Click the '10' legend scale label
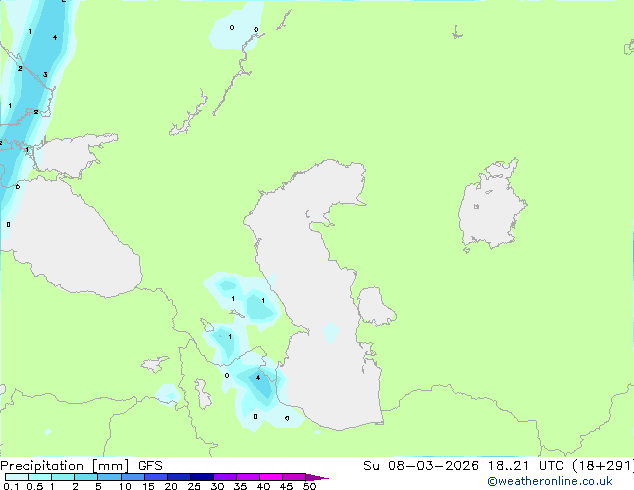The width and height of the screenshot is (634, 490). 125,486
